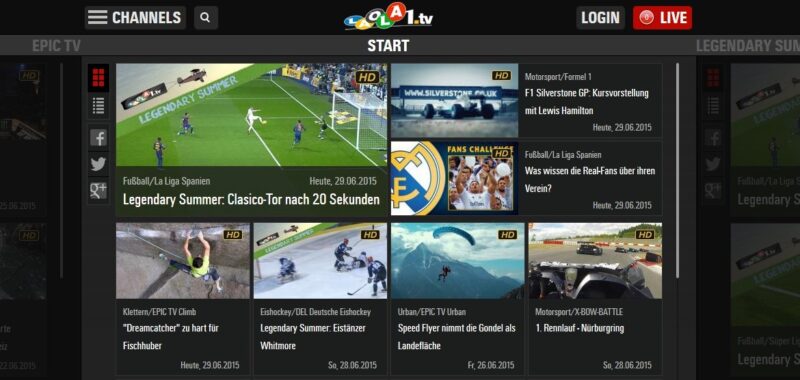Open the CHANNELS hamburger menu
The height and width of the screenshot is (380, 800).
coord(135,18)
